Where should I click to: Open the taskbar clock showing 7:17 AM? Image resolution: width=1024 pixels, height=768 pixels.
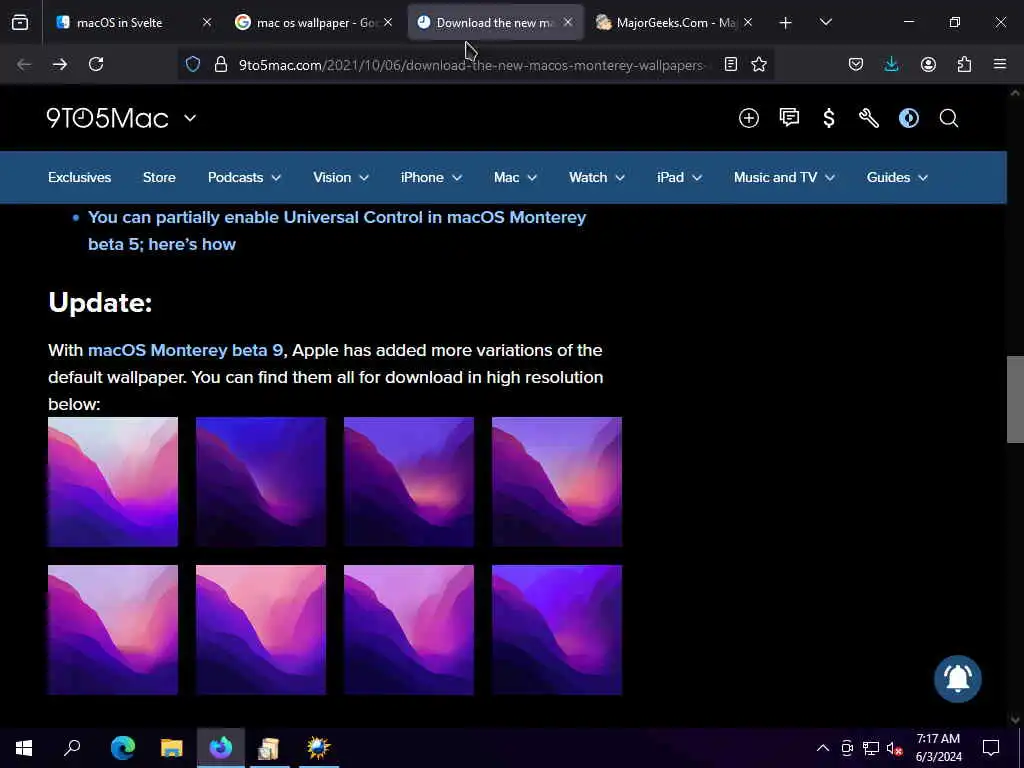[938, 748]
